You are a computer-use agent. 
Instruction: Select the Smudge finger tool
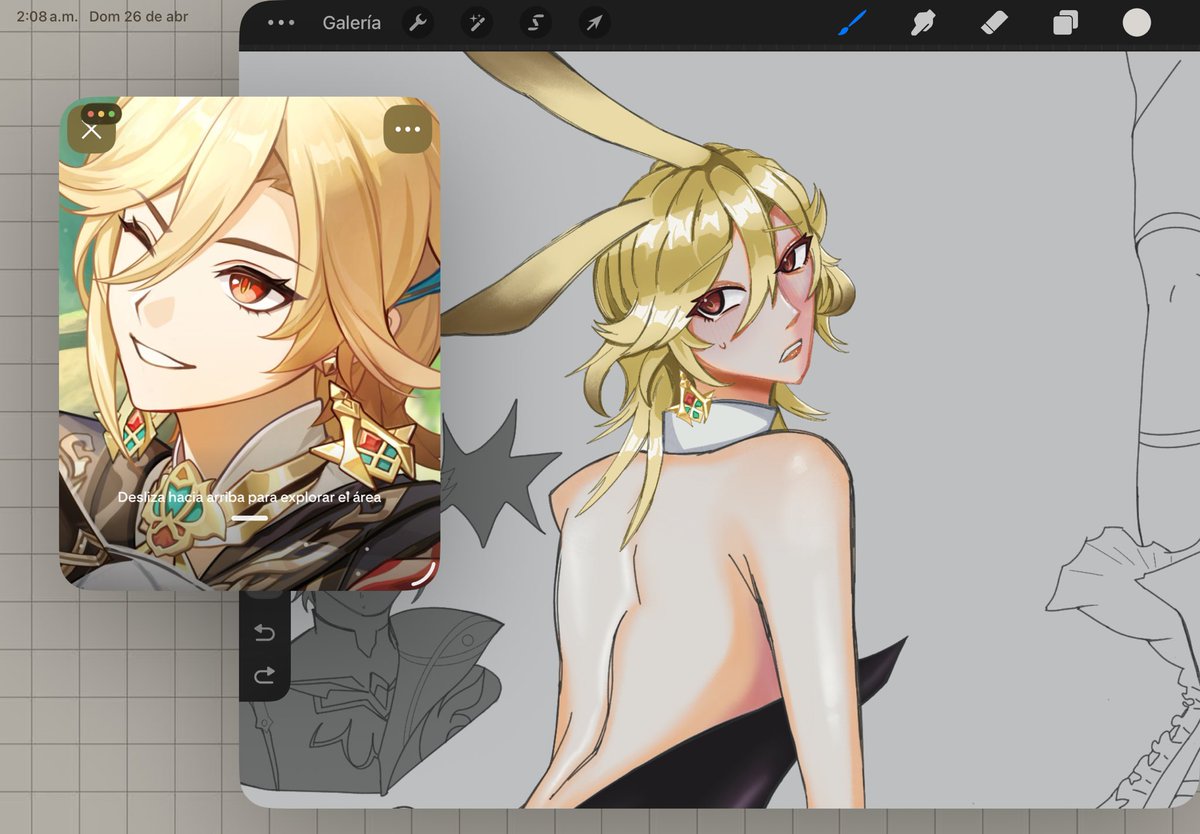[922, 22]
